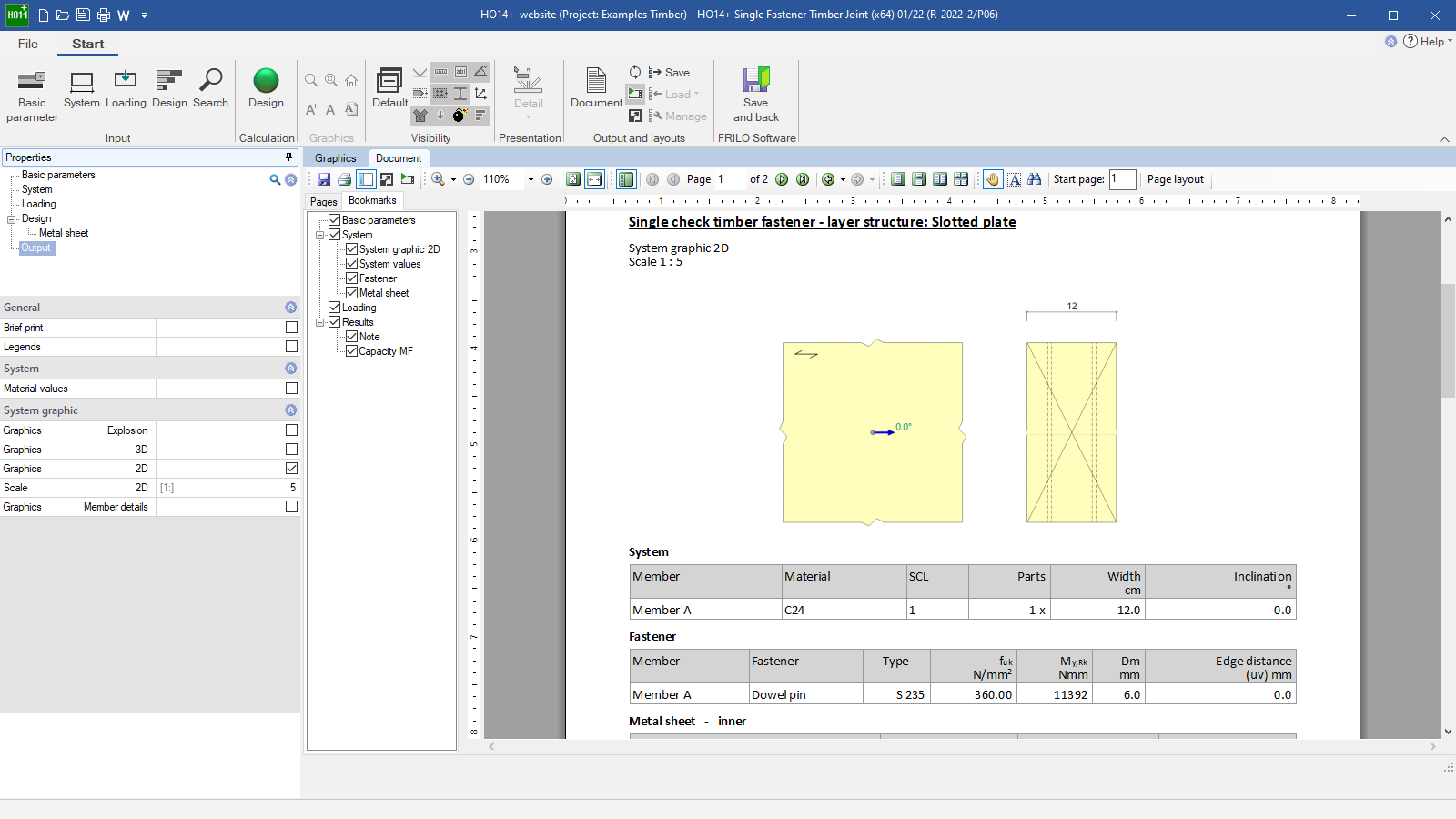The width and height of the screenshot is (1456, 819).
Task: Edit the current Page number field
Action: (x=730, y=179)
